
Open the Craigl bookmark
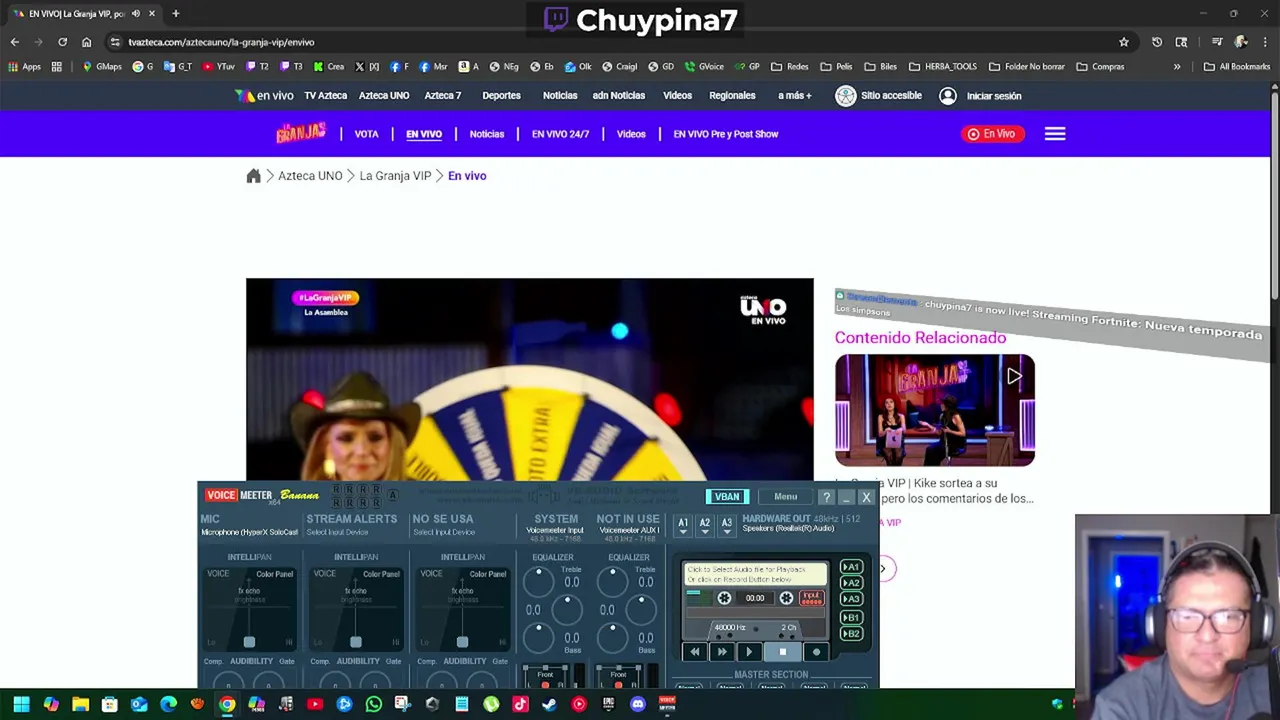(x=620, y=67)
